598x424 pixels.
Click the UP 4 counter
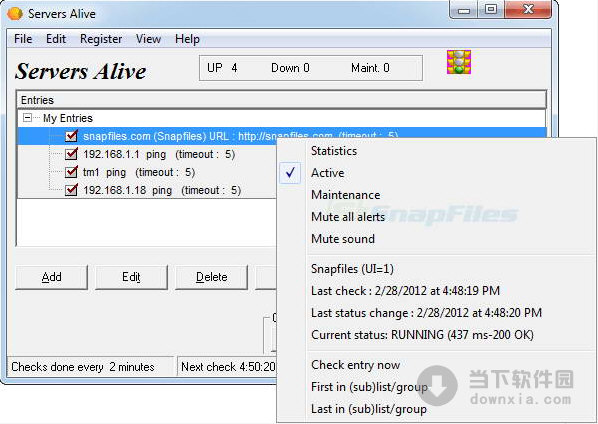[x=222, y=68]
